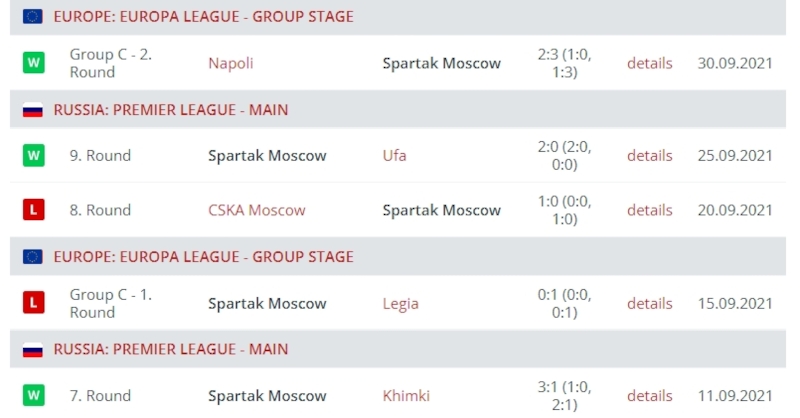
Task: Click the red L badge for CSKA Moscow match
Action: 33,210
